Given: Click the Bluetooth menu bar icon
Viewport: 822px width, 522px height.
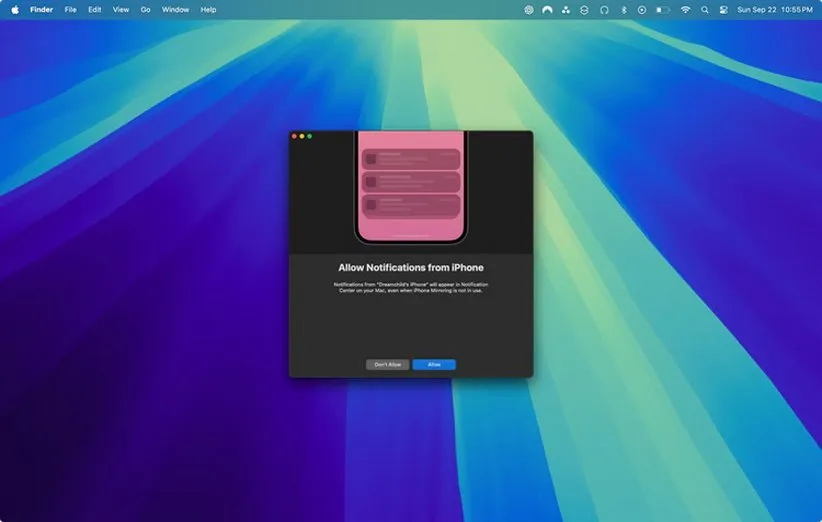Looking at the screenshot, I should (x=623, y=9).
